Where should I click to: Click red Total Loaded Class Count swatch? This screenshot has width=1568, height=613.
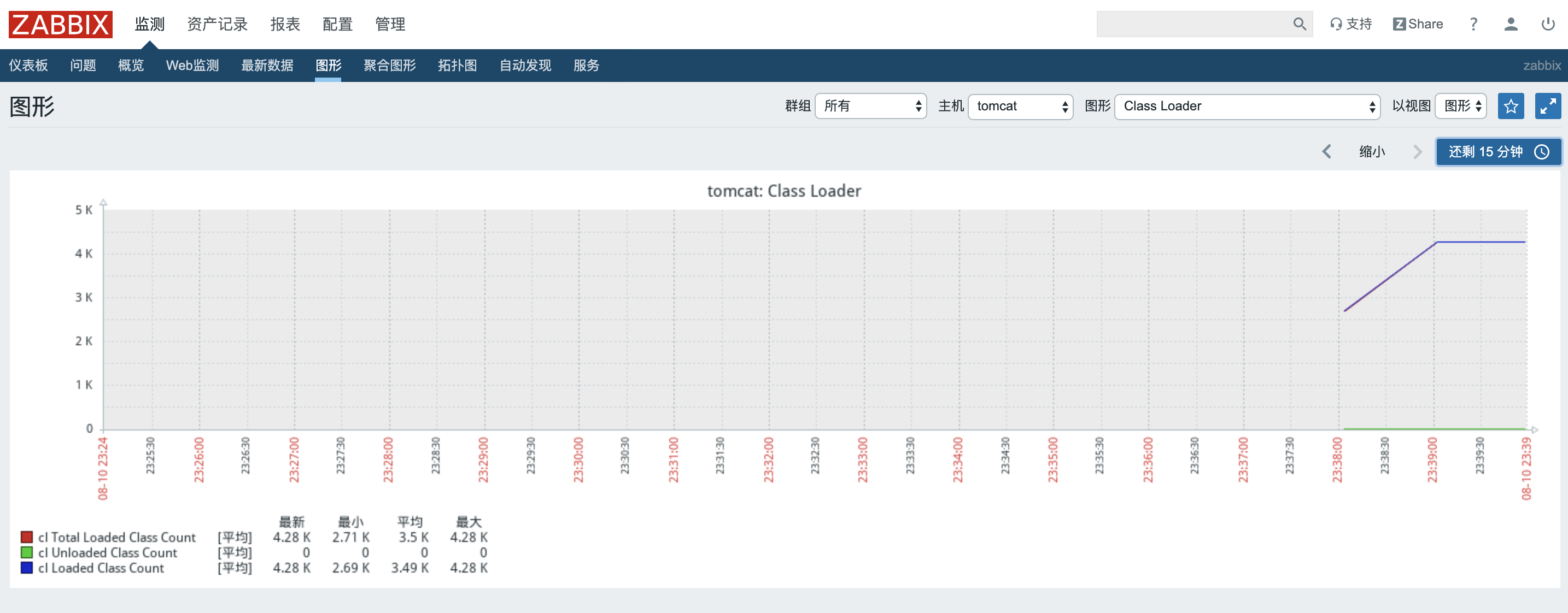(27, 537)
